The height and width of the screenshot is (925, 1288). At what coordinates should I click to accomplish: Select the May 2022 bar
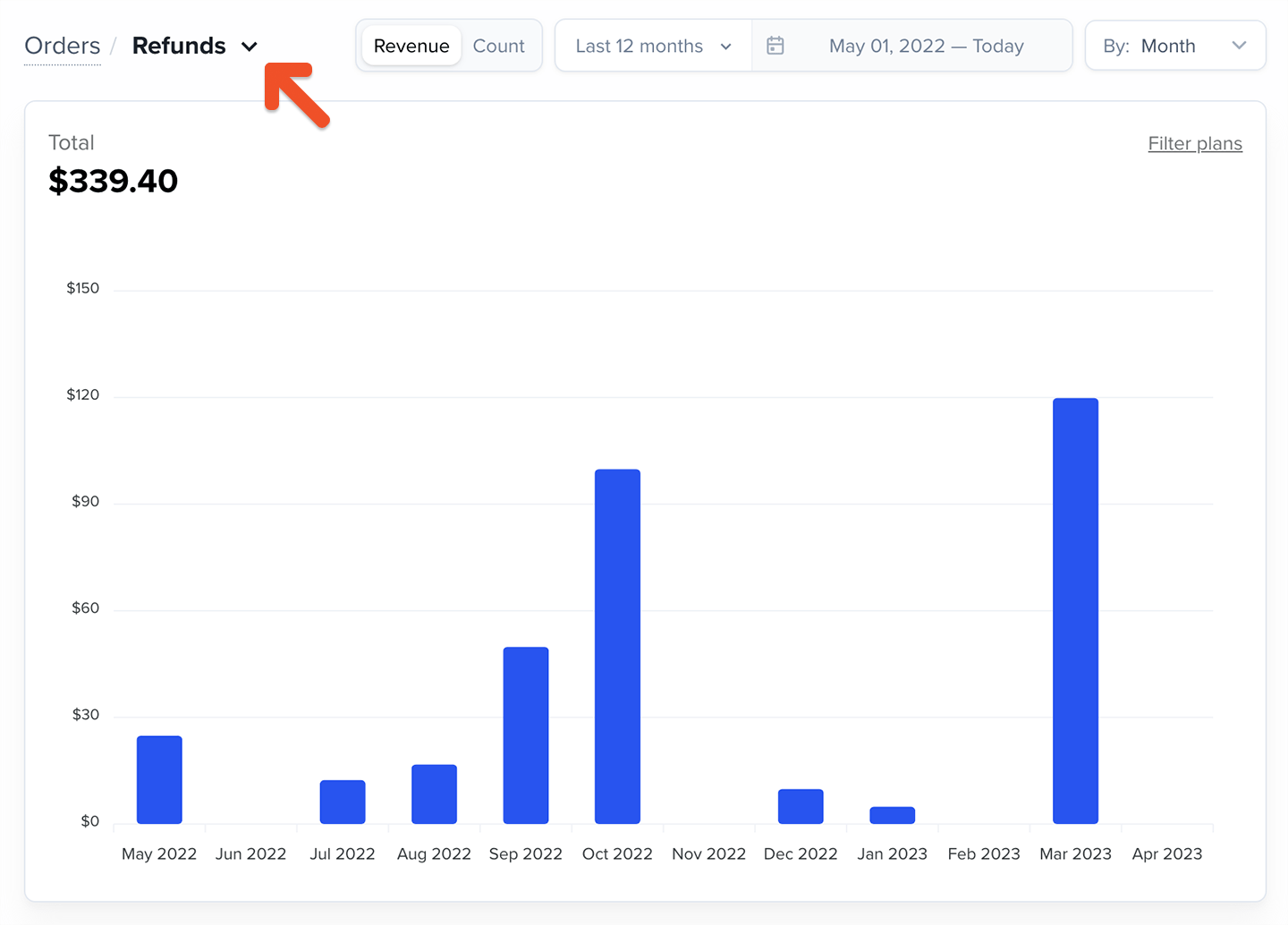click(x=159, y=779)
